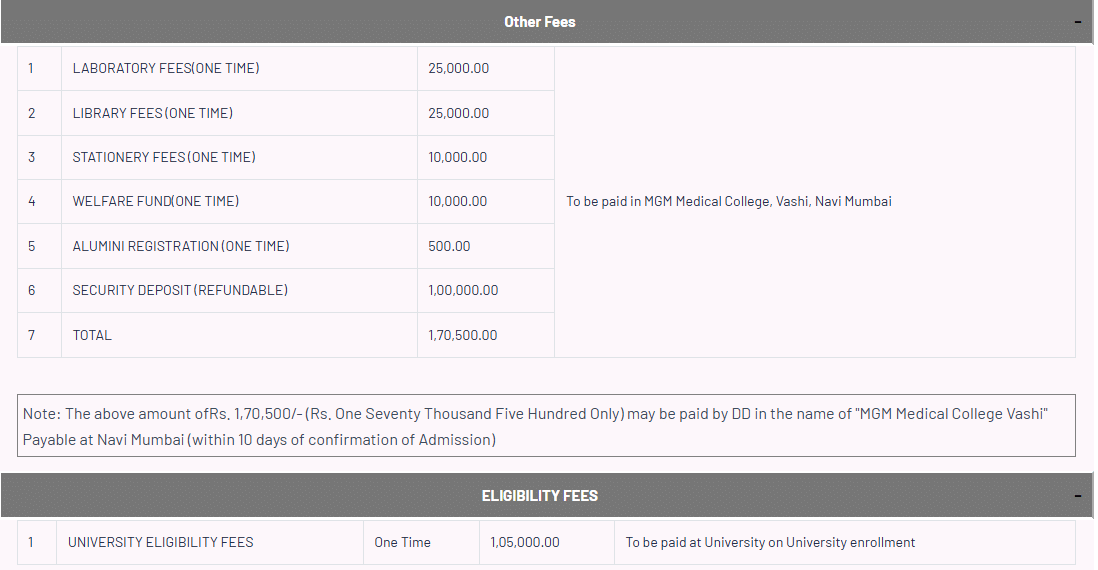Click the 1,00,000.00 security deposit amount
1098x570 pixels.
[x=463, y=290]
